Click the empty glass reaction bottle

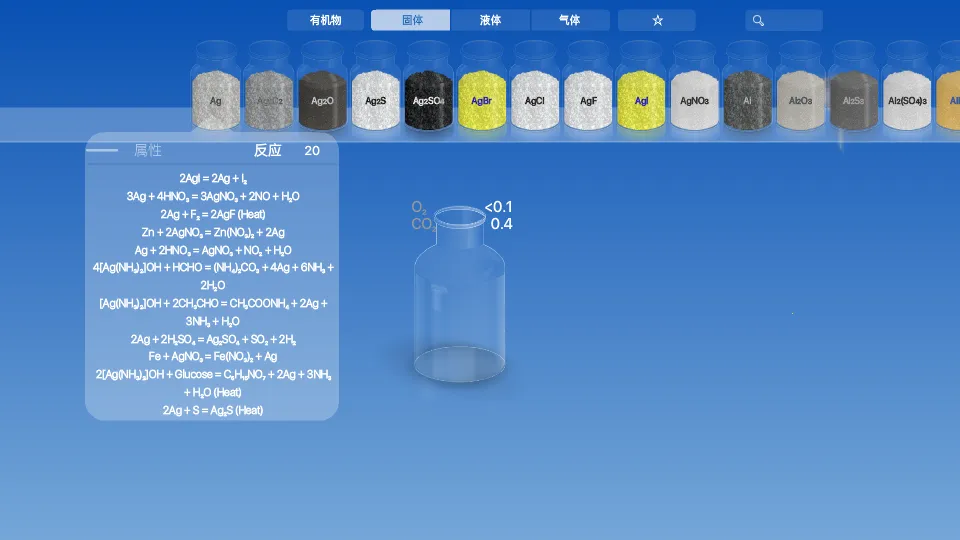pyautogui.click(x=460, y=300)
